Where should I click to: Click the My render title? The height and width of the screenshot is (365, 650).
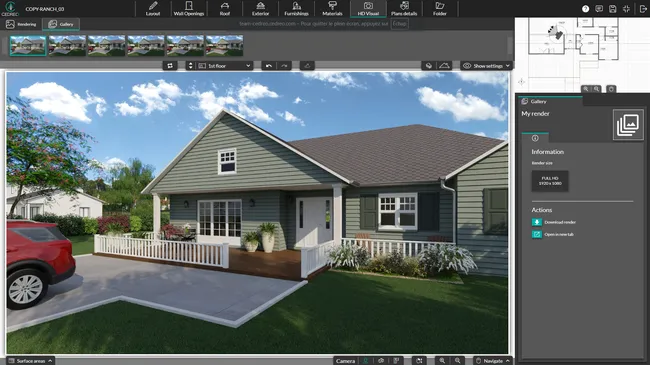click(x=536, y=114)
